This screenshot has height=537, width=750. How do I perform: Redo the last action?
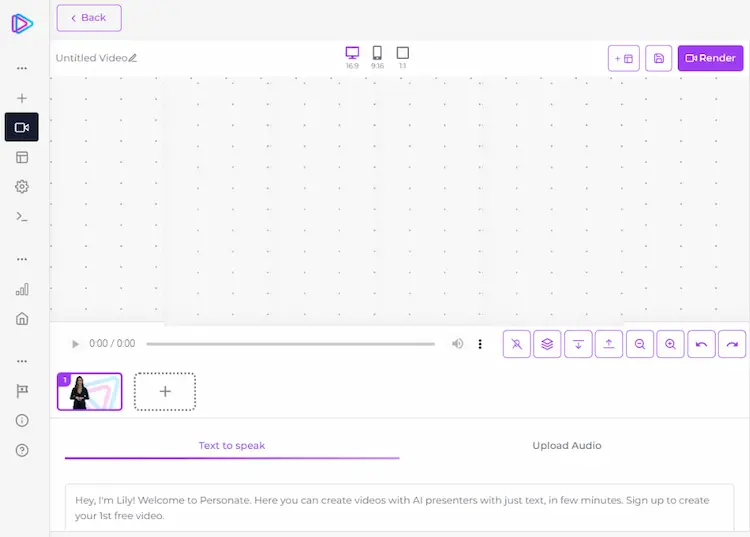732,344
